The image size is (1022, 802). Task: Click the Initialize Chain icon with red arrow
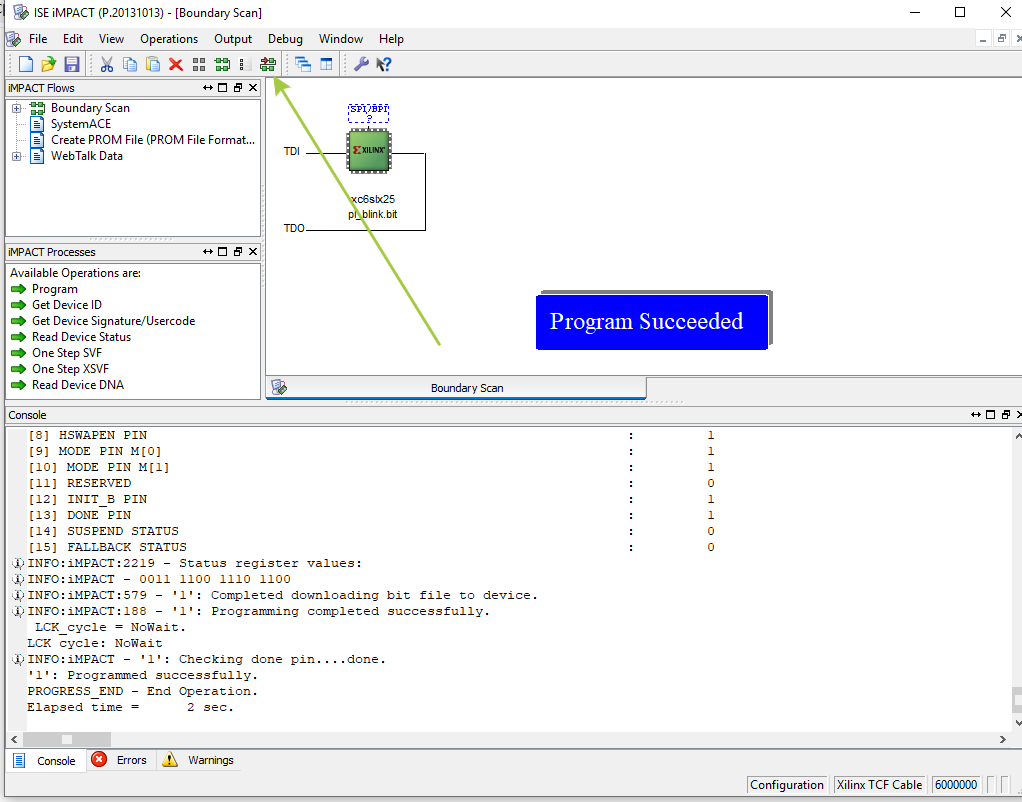(x=268, y=64)
